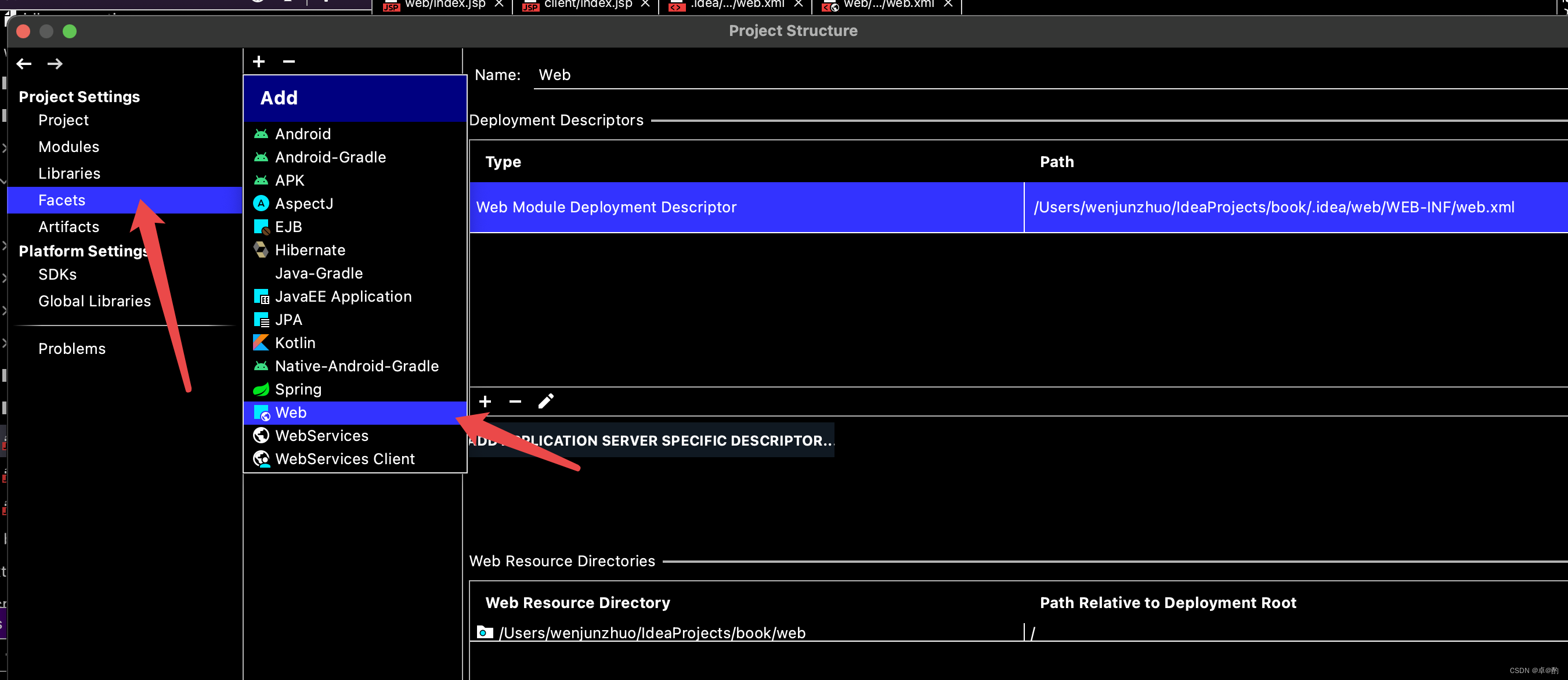Select Spring facet from Add list
The width and height of the screenshot is (1568, 680).
[x=298, y=389]
